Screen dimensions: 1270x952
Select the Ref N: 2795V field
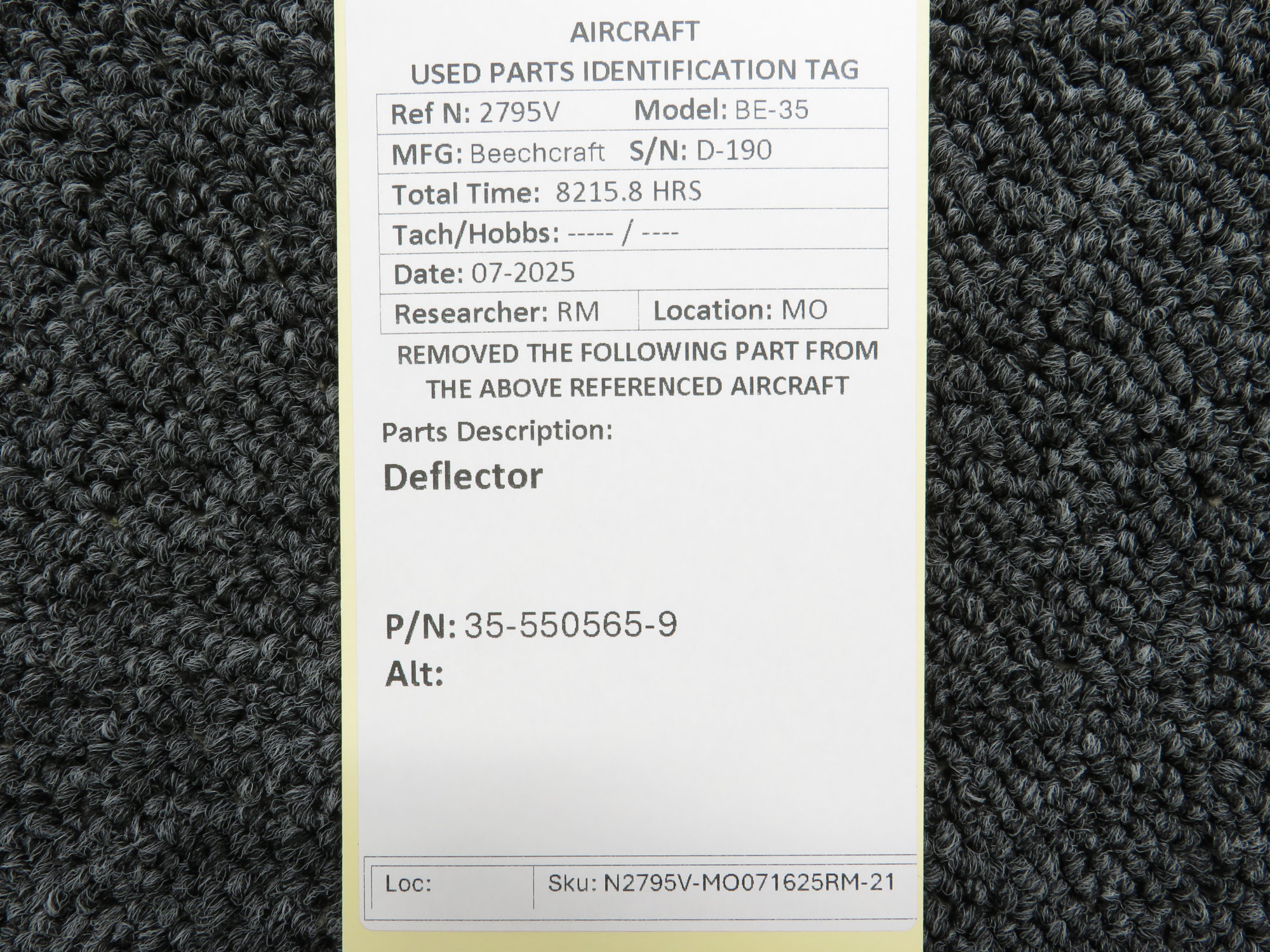click(x=475, y=113)
